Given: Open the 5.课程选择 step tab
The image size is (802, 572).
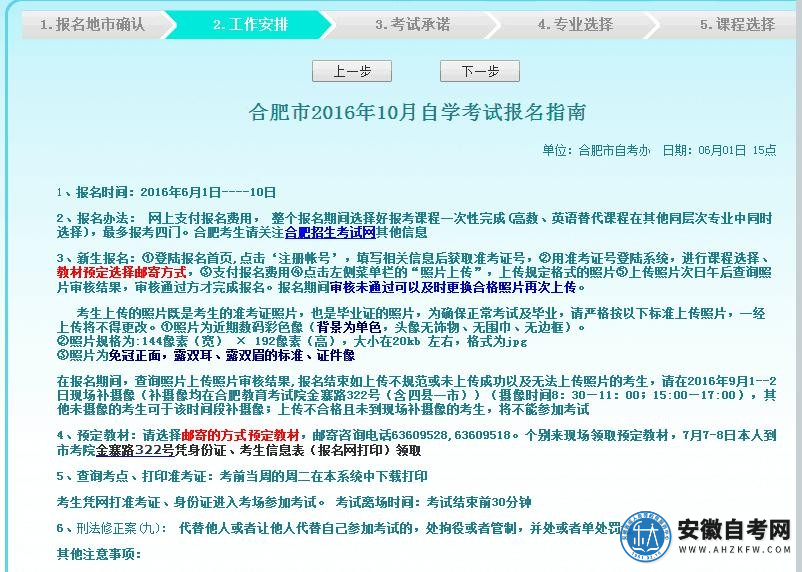Looking at the screenshot, I should click(x=737, y=25).
